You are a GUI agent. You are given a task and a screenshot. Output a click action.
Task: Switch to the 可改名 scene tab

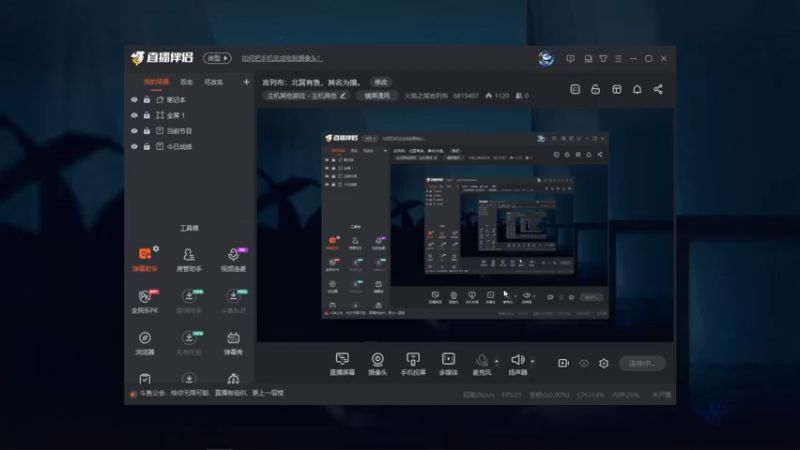click(213, 82)
